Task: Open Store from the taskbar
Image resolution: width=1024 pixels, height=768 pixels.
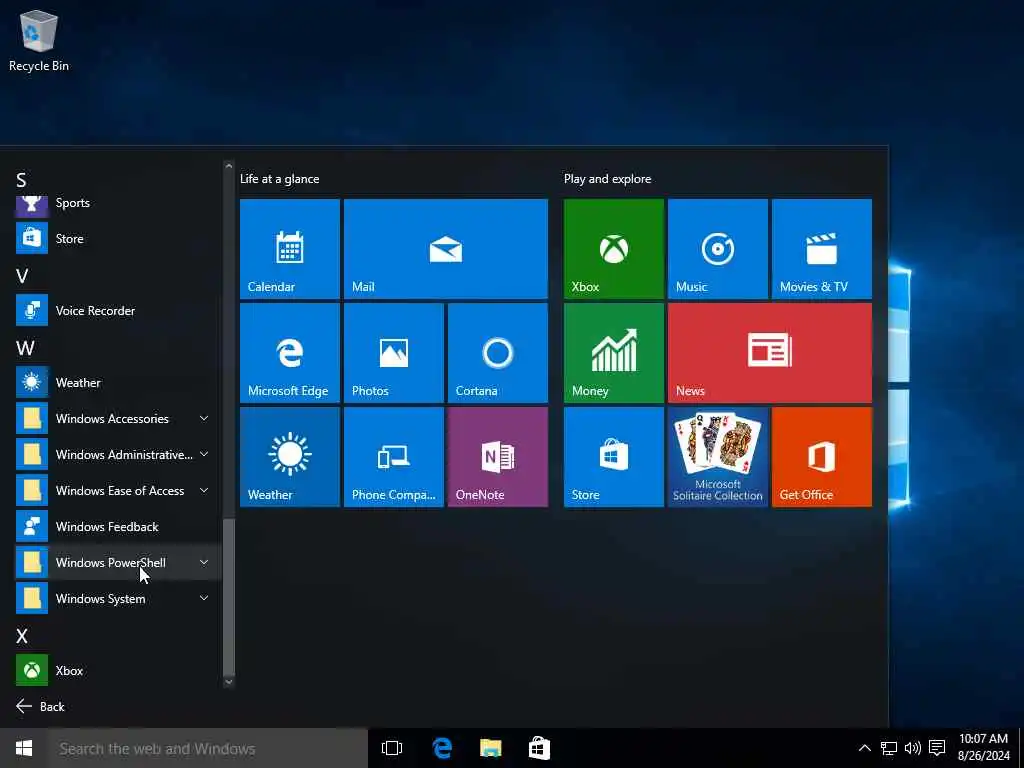Action: coord(539,748)
